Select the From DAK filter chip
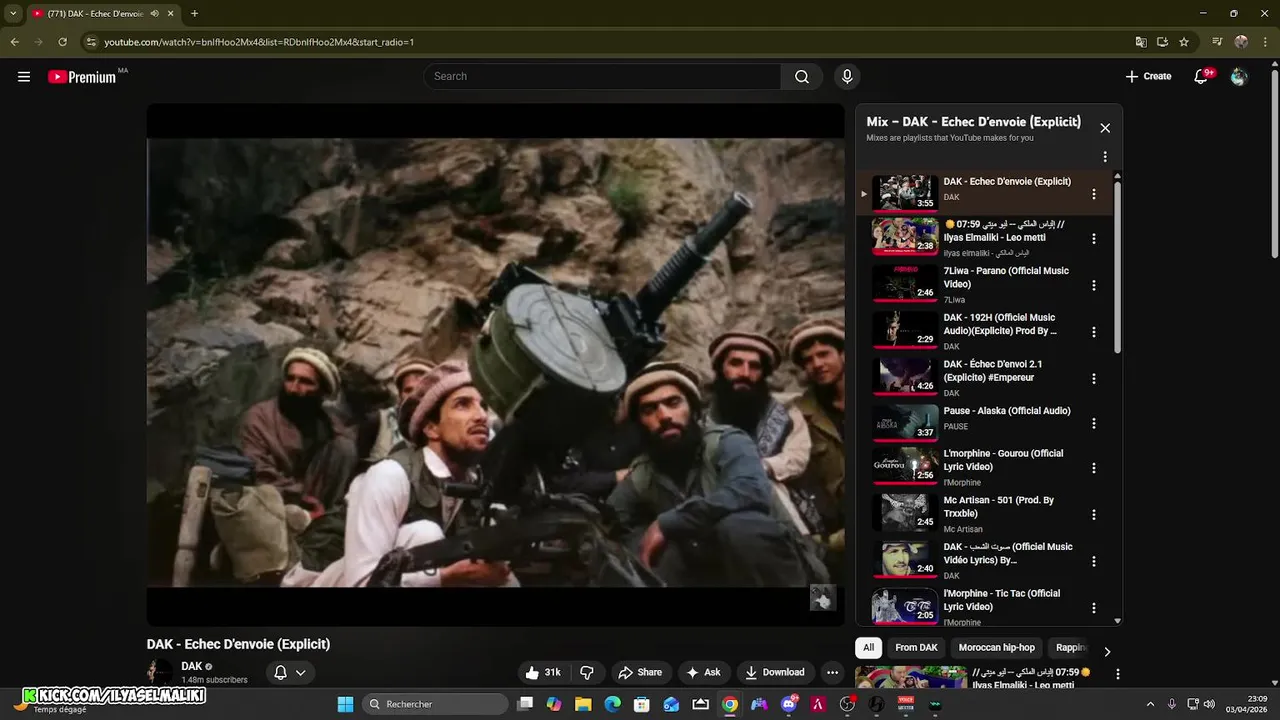Screen dimensions: 1280x720 [916, 647]
